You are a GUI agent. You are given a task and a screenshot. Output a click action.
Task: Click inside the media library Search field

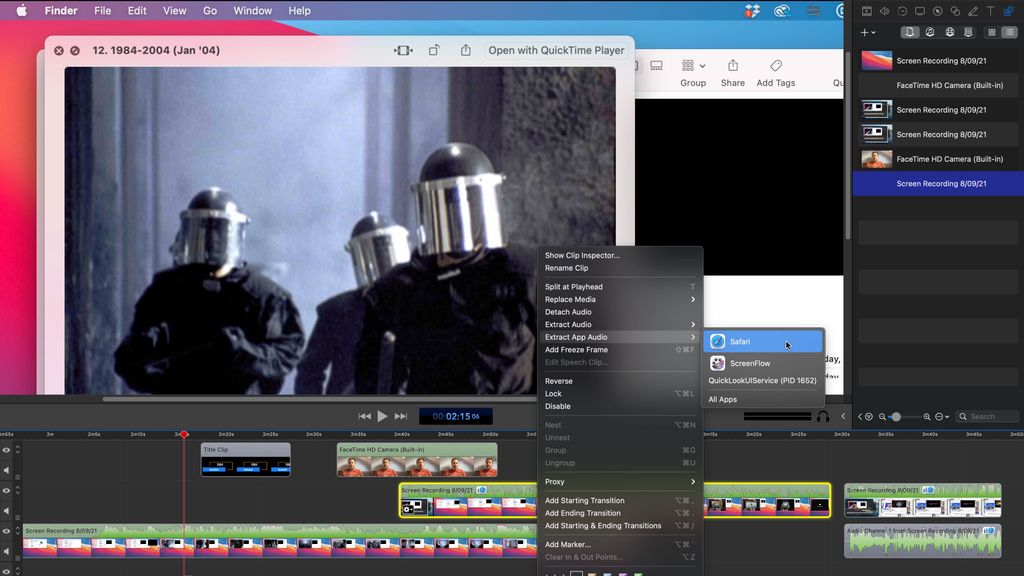pyautogui.click(x=987, y=416)
